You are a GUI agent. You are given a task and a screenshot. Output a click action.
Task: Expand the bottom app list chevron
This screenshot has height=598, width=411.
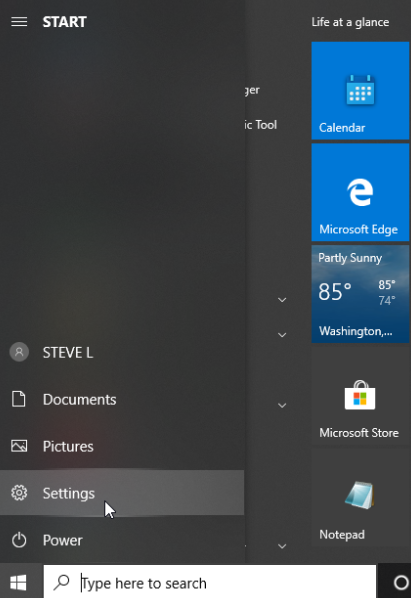[x=282, y=546]
